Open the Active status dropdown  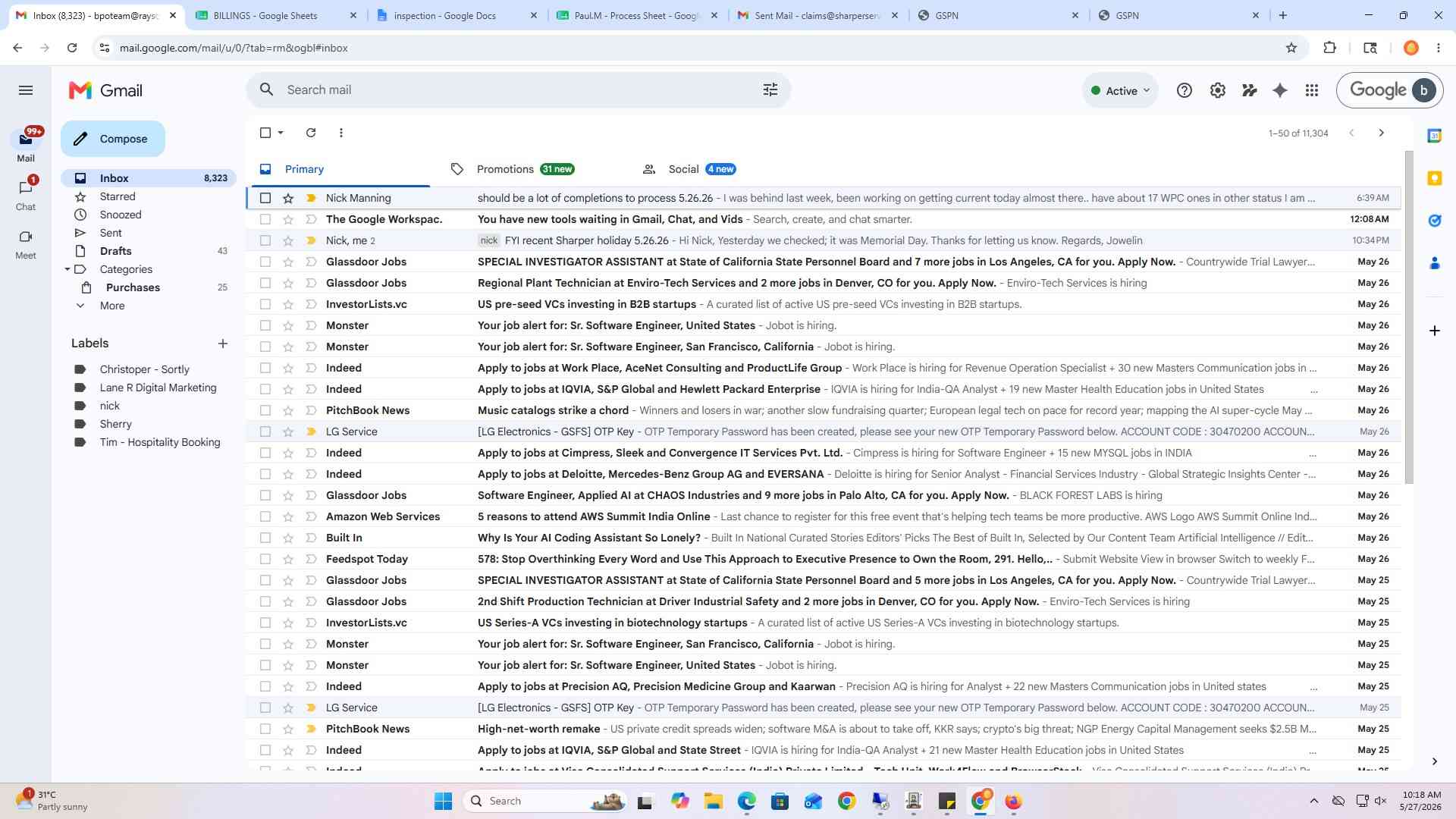(x=1121, y=90)
